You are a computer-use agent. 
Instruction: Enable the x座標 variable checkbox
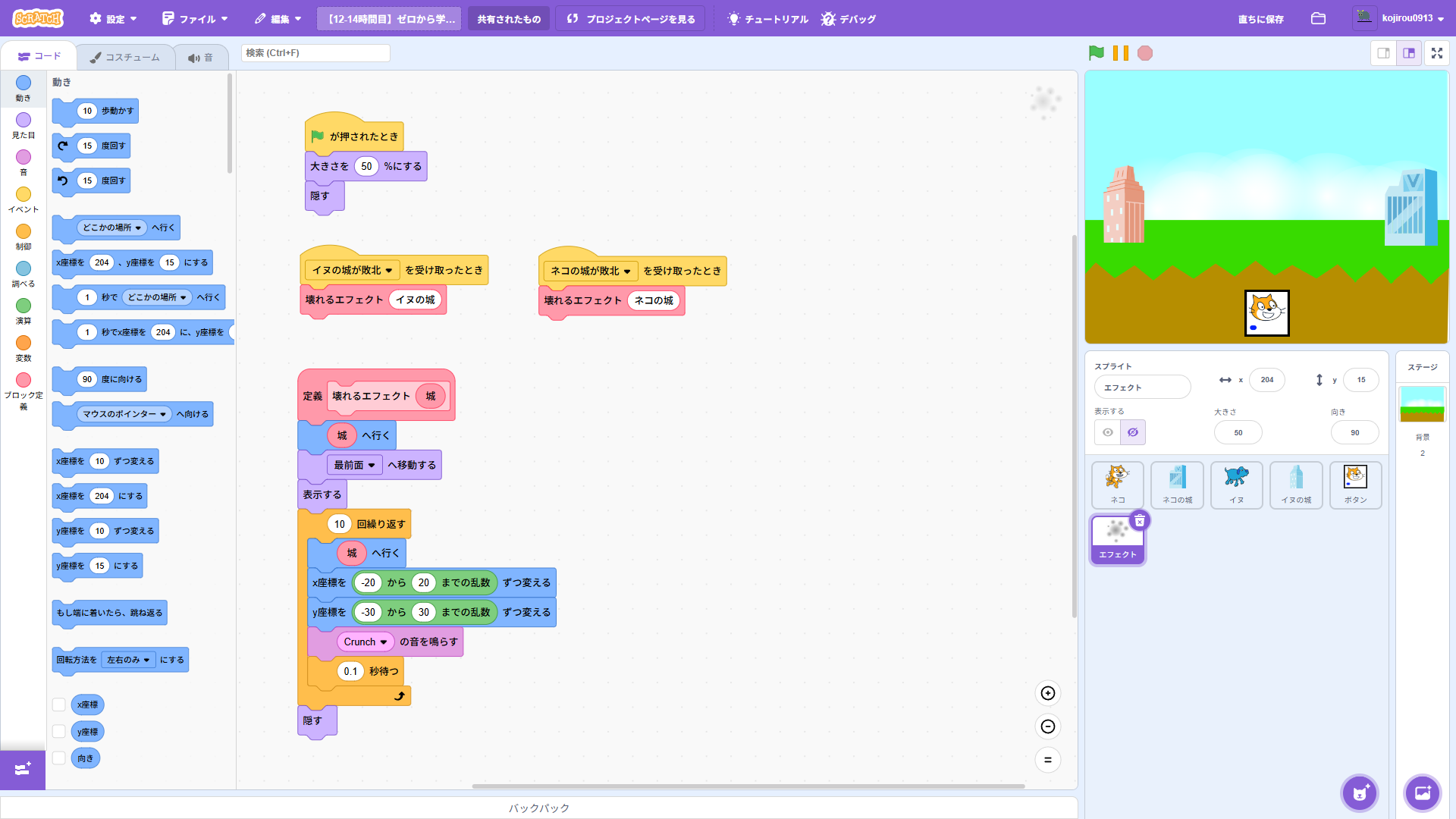59,704
